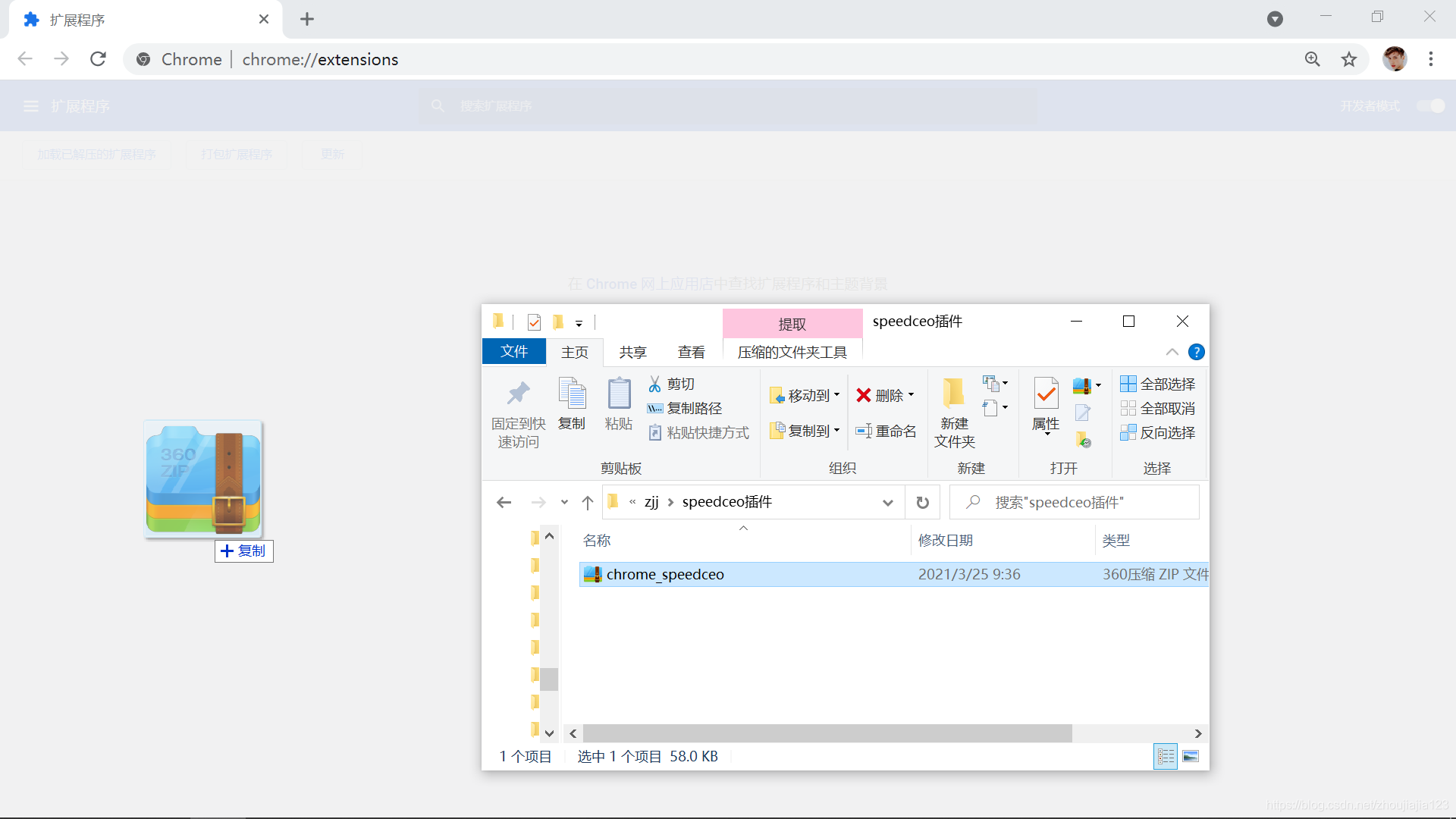Click Select all (全部选择) button
Image resolution: width=1456 pixels, height=819 pixels.
pos(1158,384)
